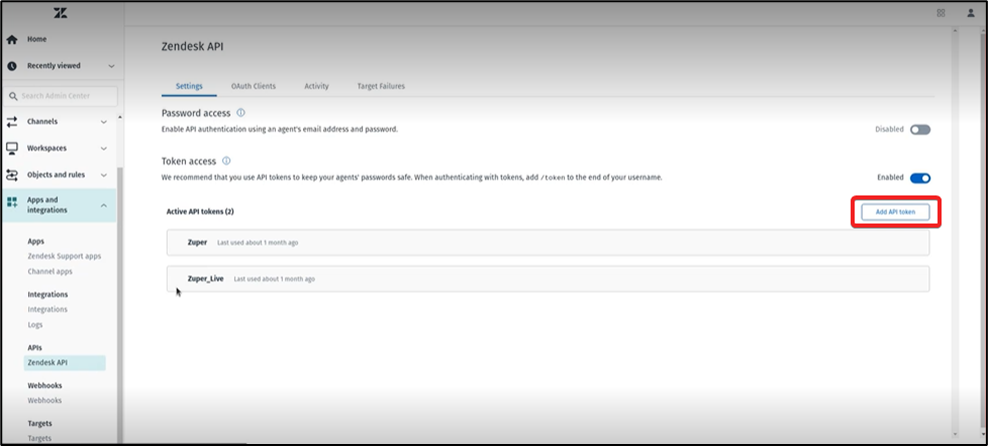Open the Integrations sidebar link
The image size is (988, 446).
(47, 309)
